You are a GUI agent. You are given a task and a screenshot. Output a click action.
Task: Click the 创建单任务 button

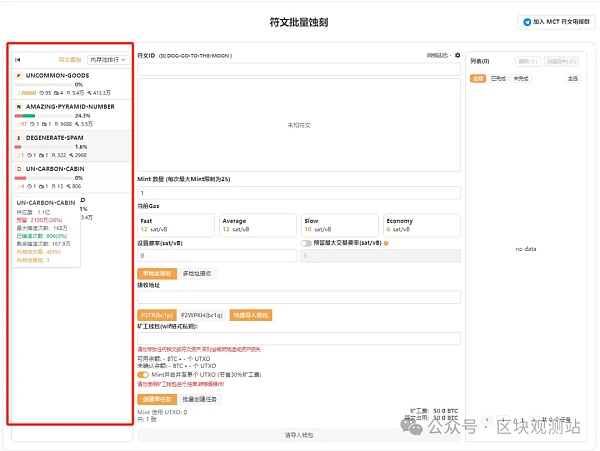pos(153,398)
